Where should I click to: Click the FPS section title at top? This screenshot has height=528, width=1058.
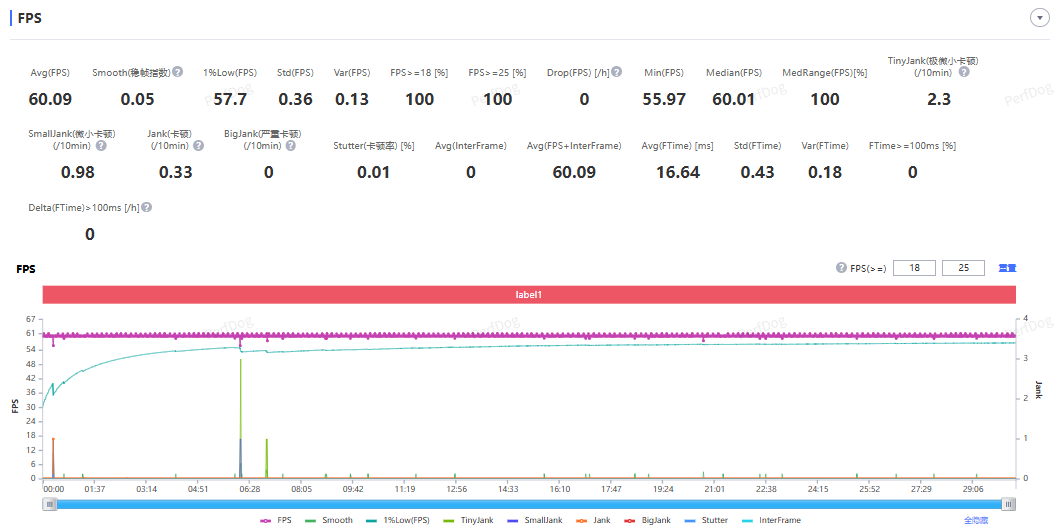point(30,18)
